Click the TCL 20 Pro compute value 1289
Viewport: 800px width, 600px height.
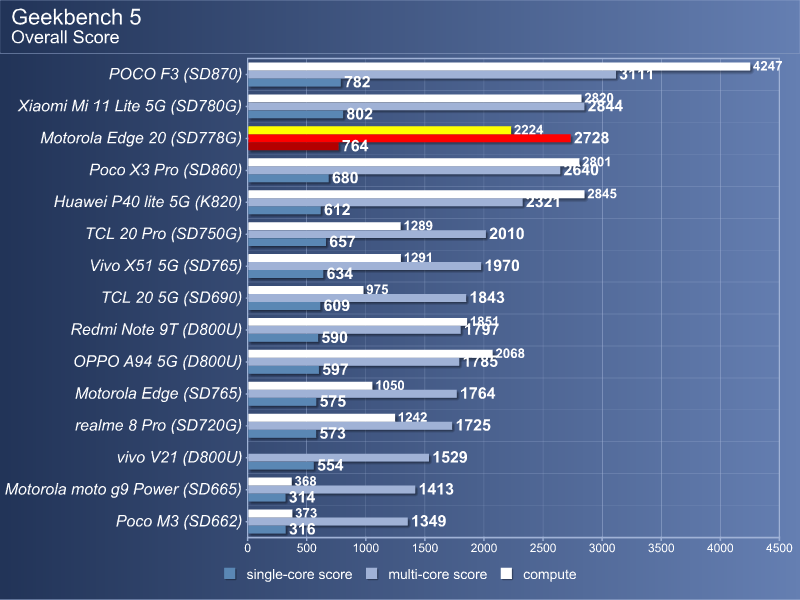tap(418, 226)
